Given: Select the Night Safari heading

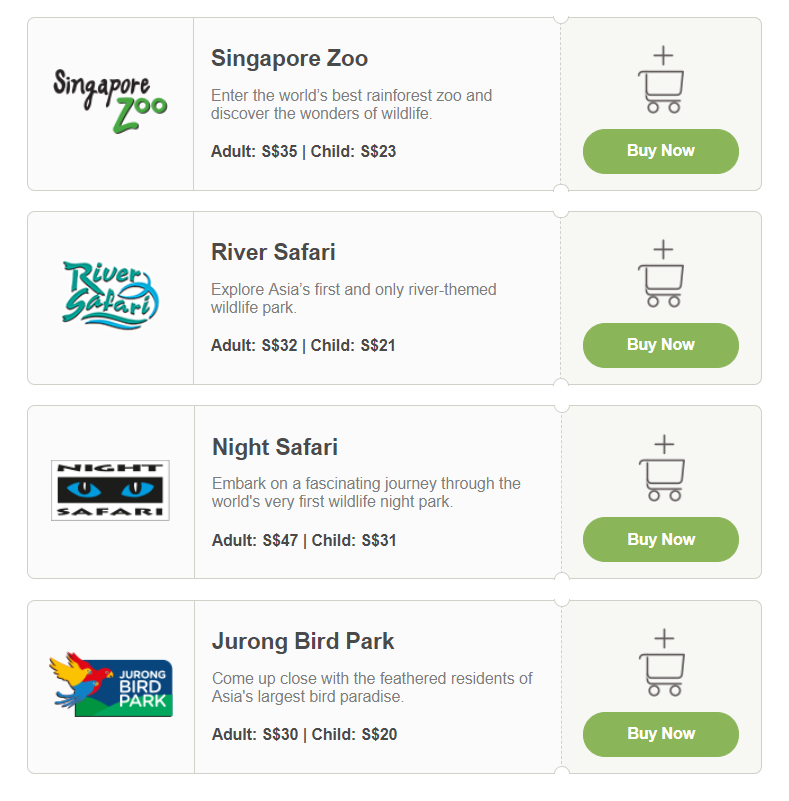Looking at the screenshot, I should click(275, 446).
